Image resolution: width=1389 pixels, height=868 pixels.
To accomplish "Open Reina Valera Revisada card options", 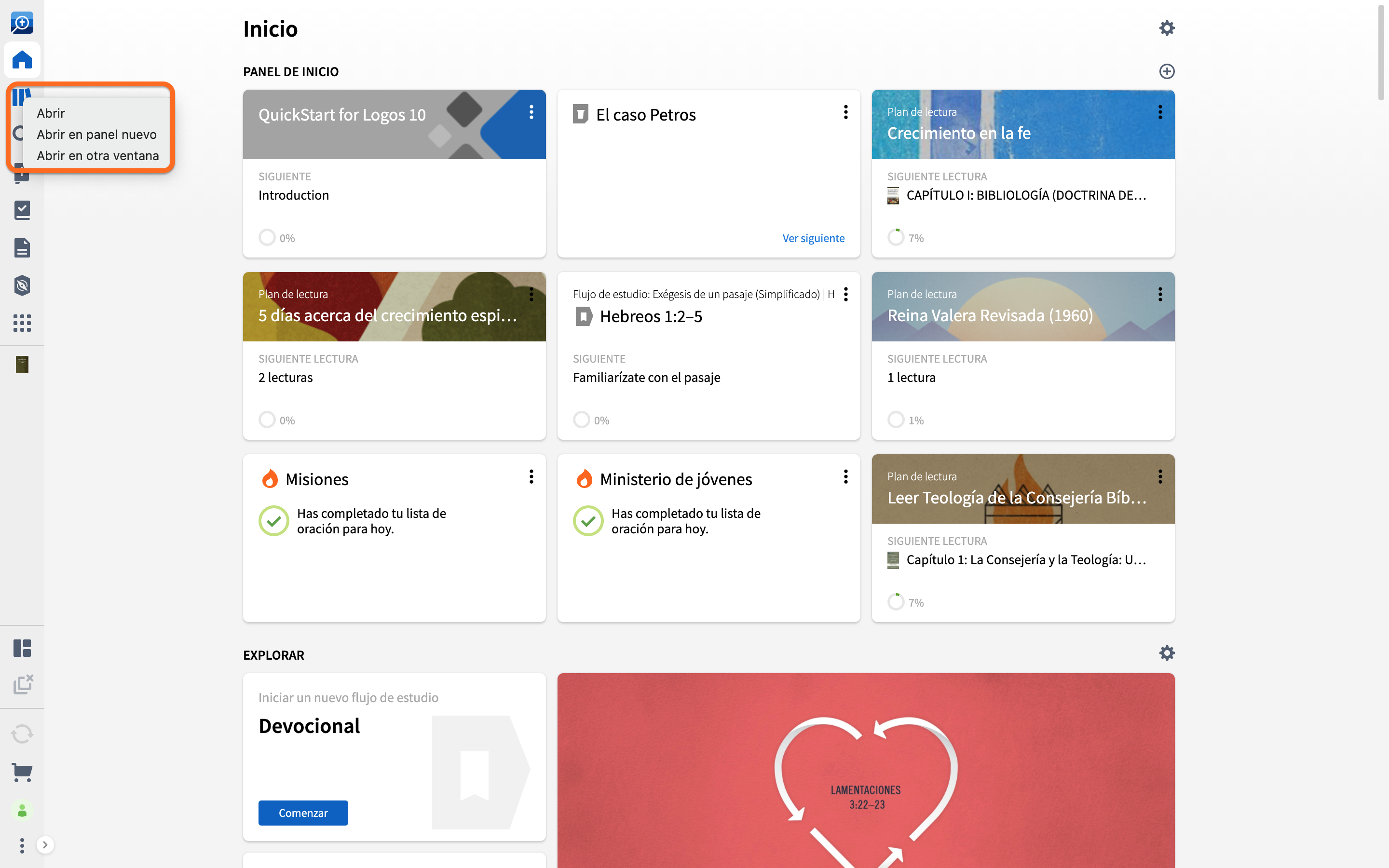I will (x=1160, y=295).
